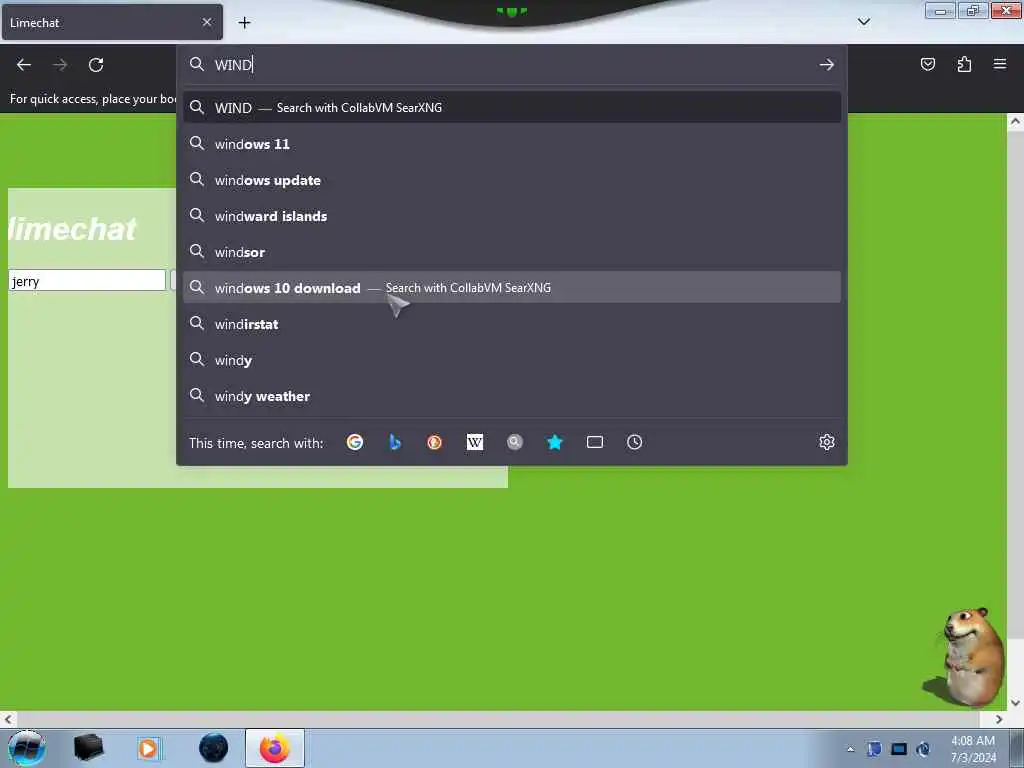The width and height of the screenshot is (1024, 768).
Task: Open the clock showing 4:08 AM
Action: click(x=973, y=749)
